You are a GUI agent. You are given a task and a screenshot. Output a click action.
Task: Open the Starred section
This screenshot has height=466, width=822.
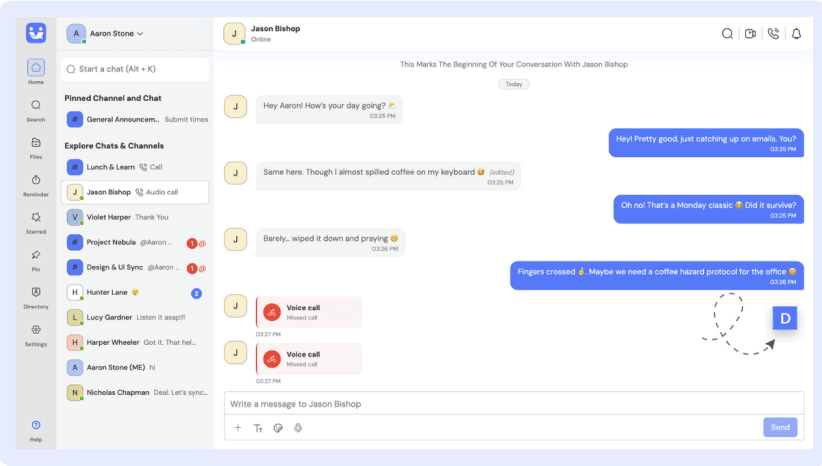click(36, 223)
